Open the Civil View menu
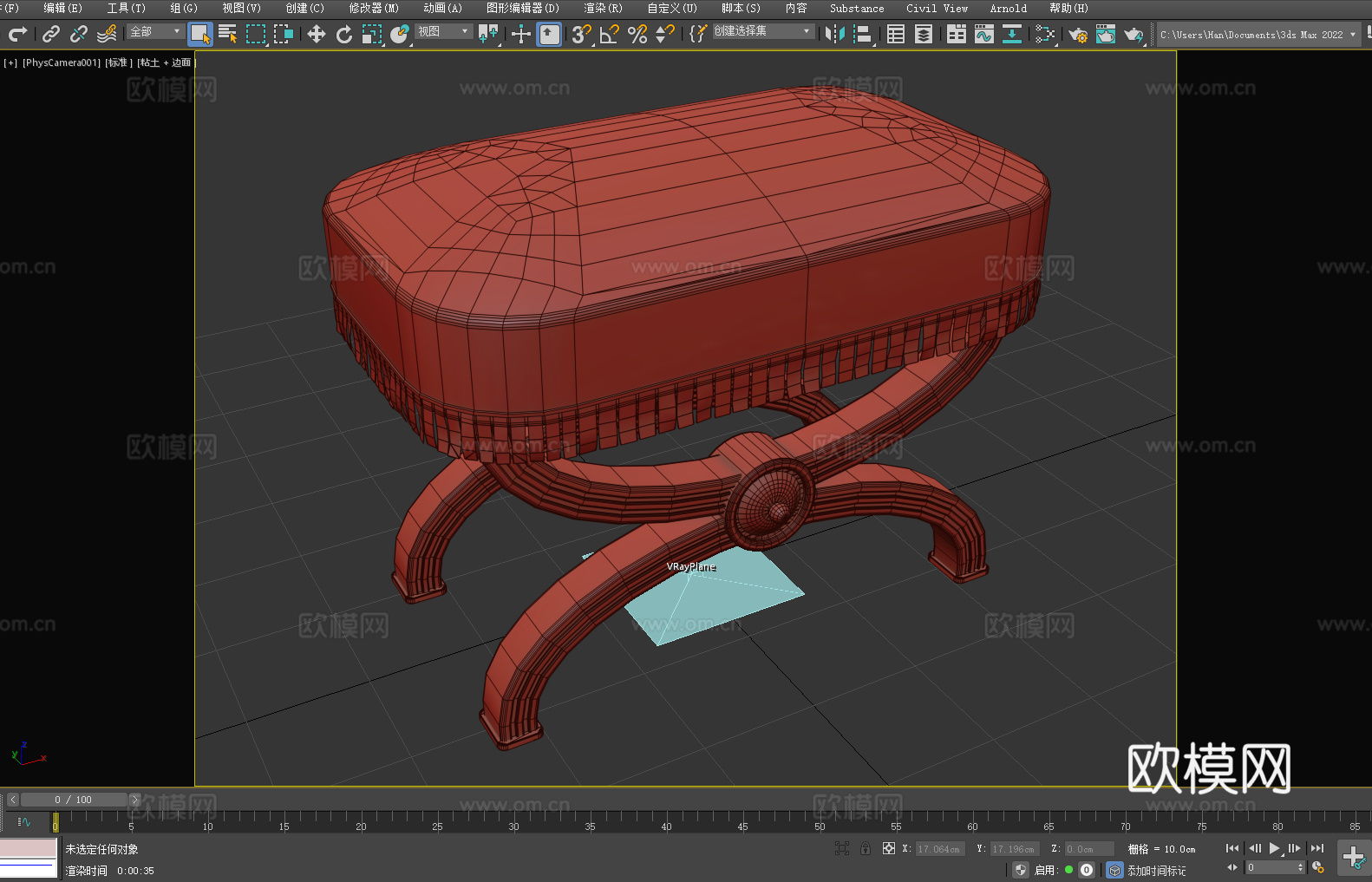This screenshot has height=882, width=1372. (937, 8)
